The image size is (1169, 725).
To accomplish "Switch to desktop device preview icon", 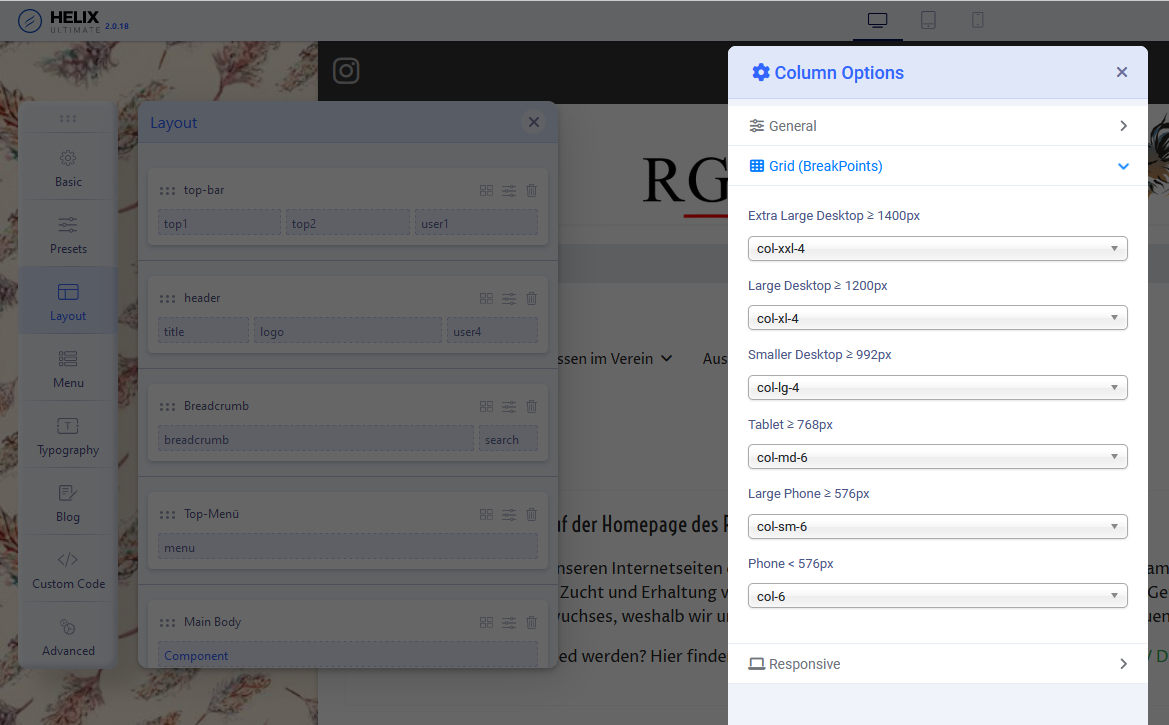I will coord(877,20).
